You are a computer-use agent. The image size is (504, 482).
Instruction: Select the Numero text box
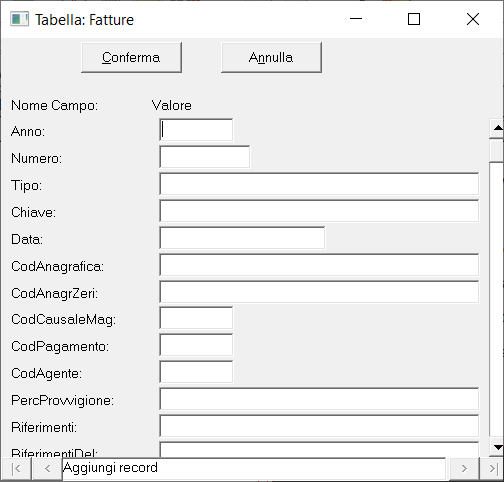pos(205,157)
